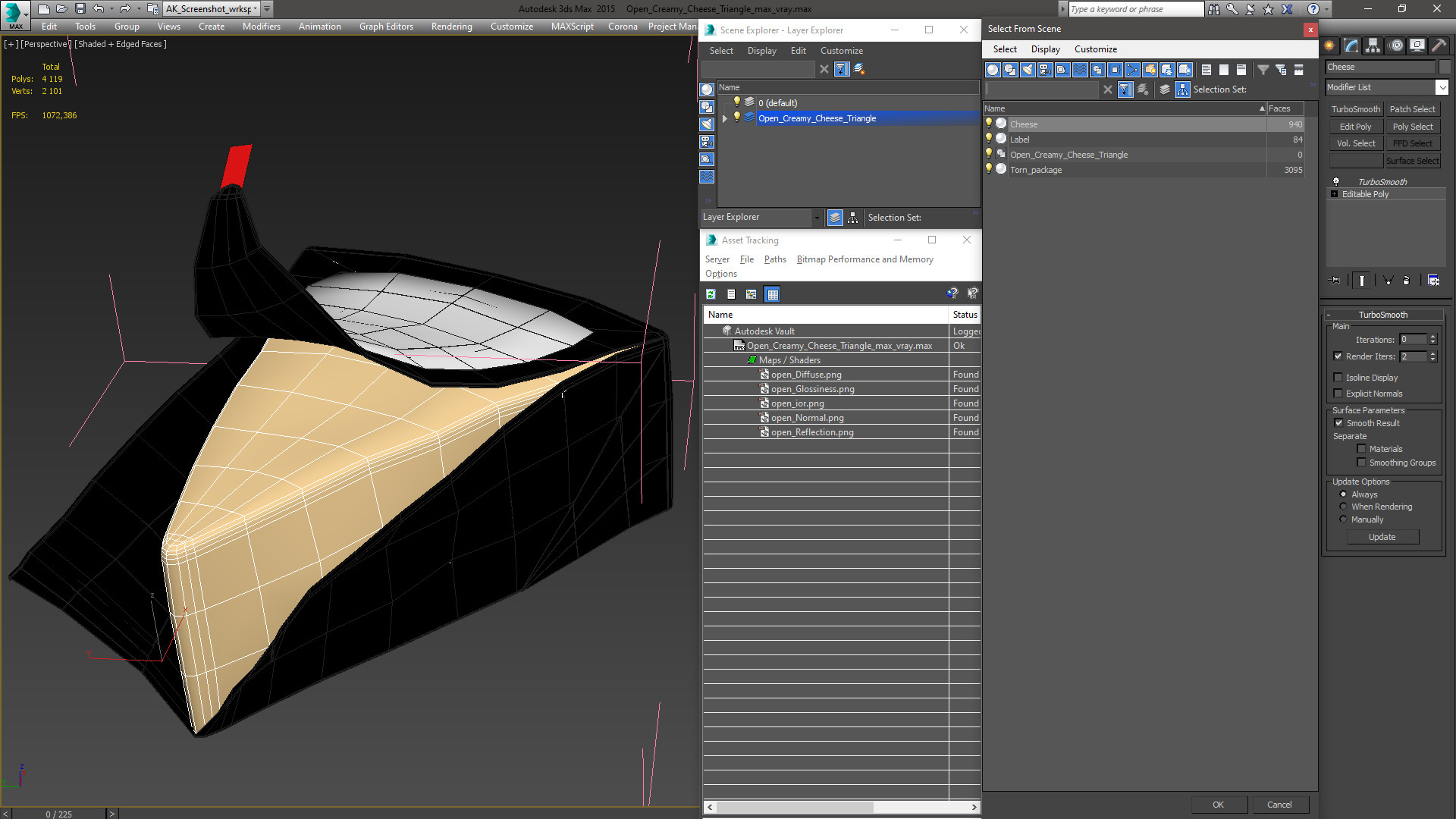Toggle cameras display filter in Select From Scene

[1045, 70]
